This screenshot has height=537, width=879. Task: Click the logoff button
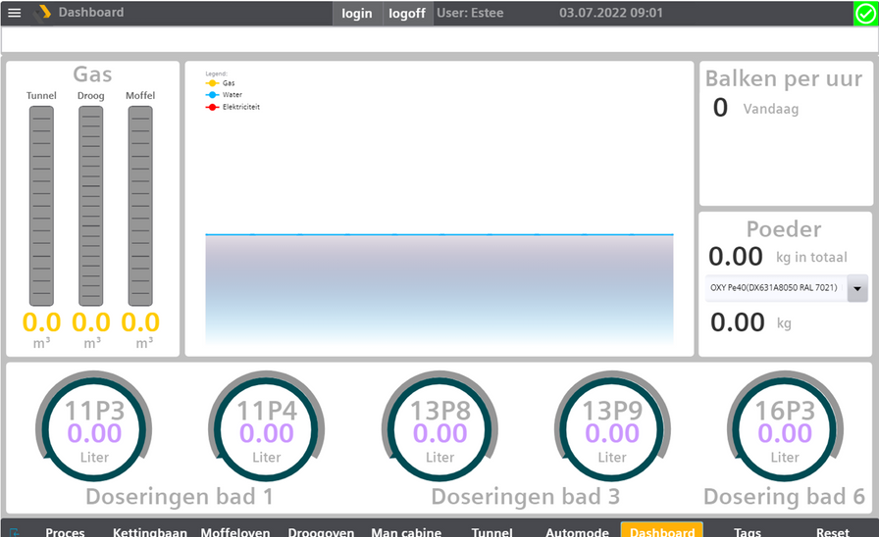click(x=407, y=13)
